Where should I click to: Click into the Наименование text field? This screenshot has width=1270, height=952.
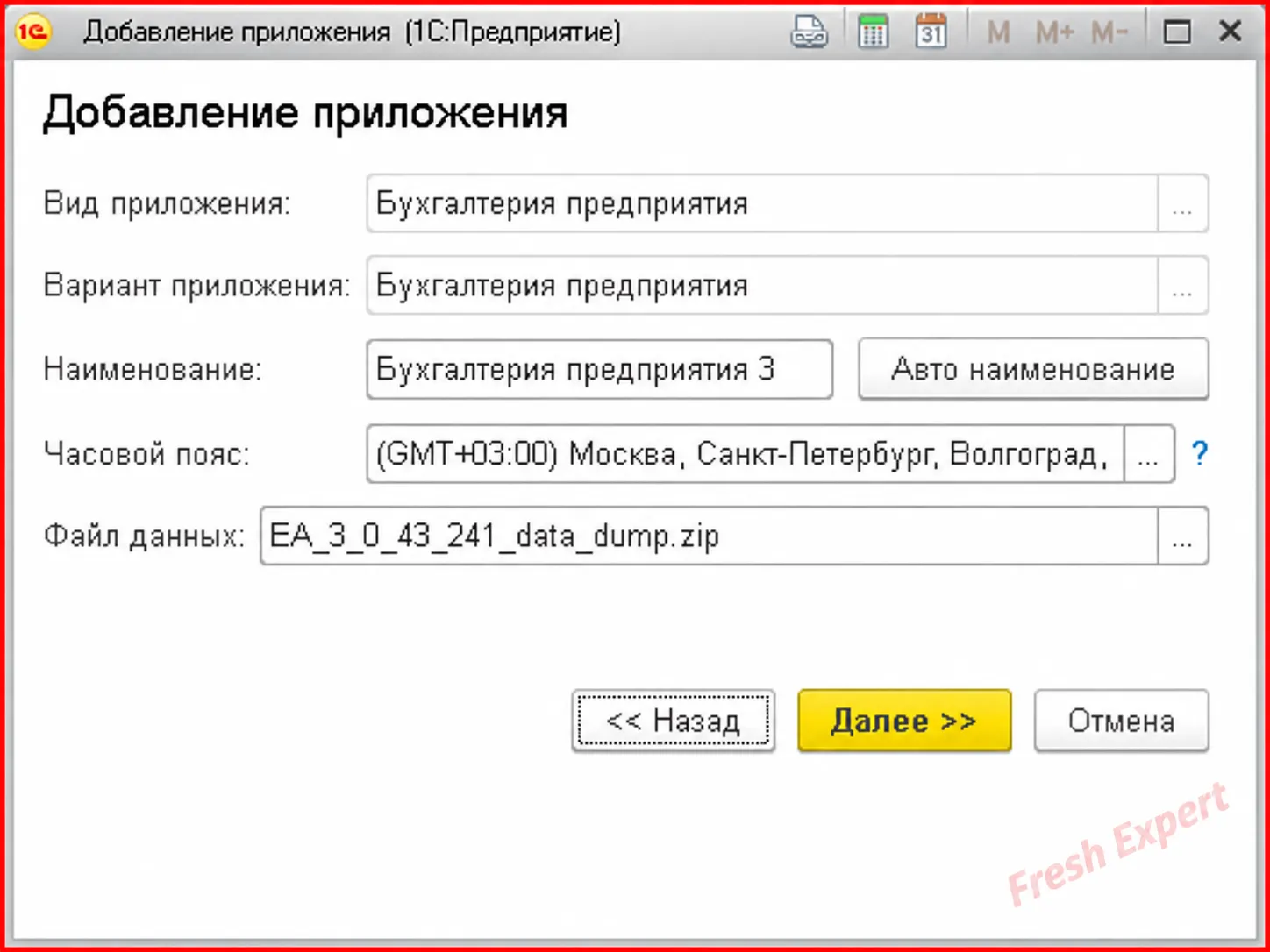coord(600,369)
